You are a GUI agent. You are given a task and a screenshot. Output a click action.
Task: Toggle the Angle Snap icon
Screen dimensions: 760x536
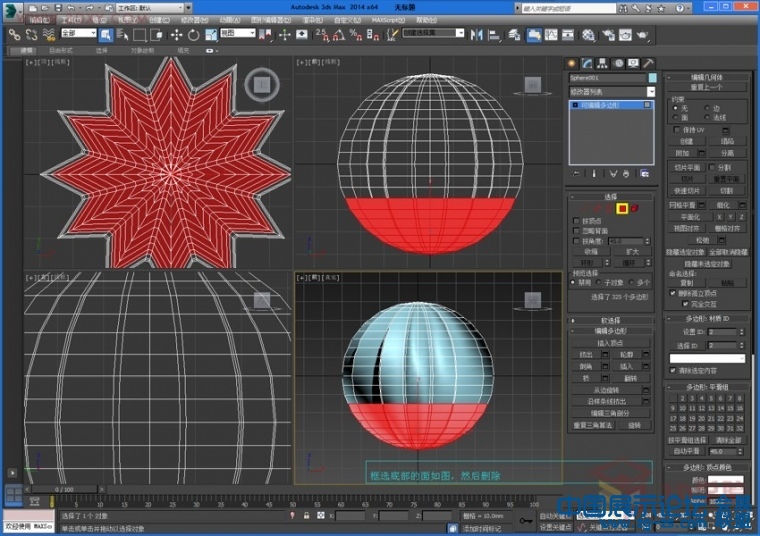(x=339, y=35)
